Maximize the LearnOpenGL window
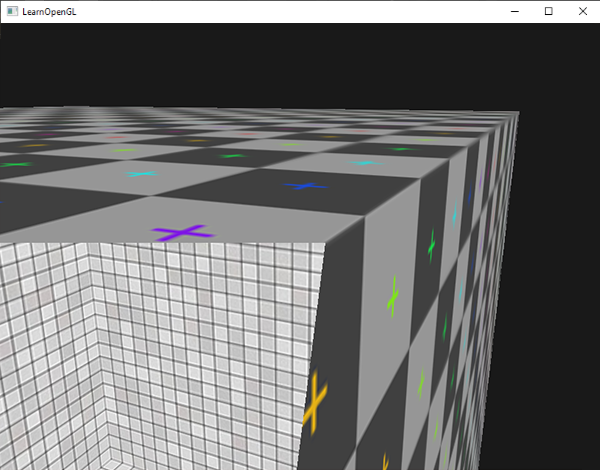 548,11
